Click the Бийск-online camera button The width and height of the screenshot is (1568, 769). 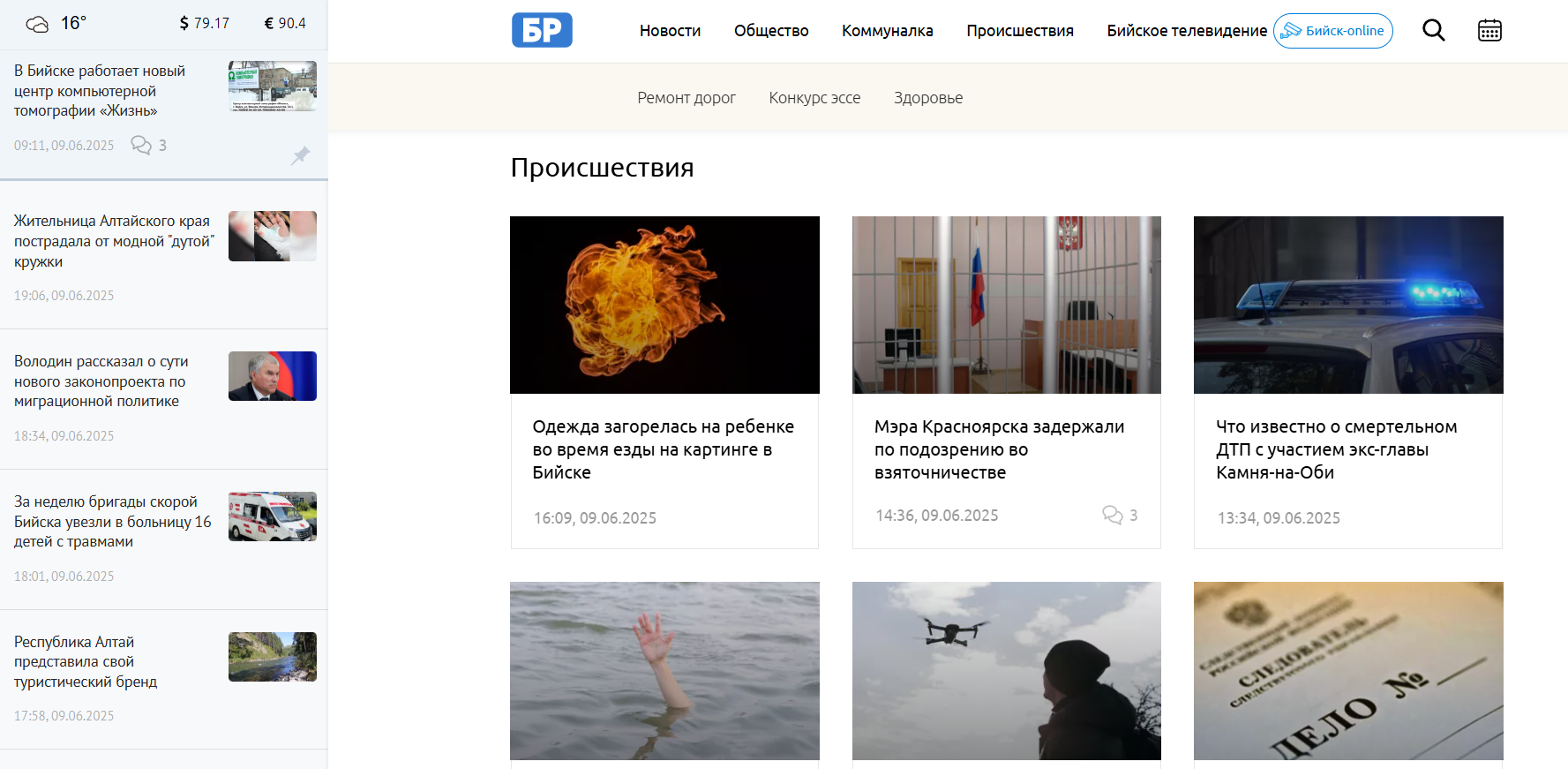pos(1332,31)
